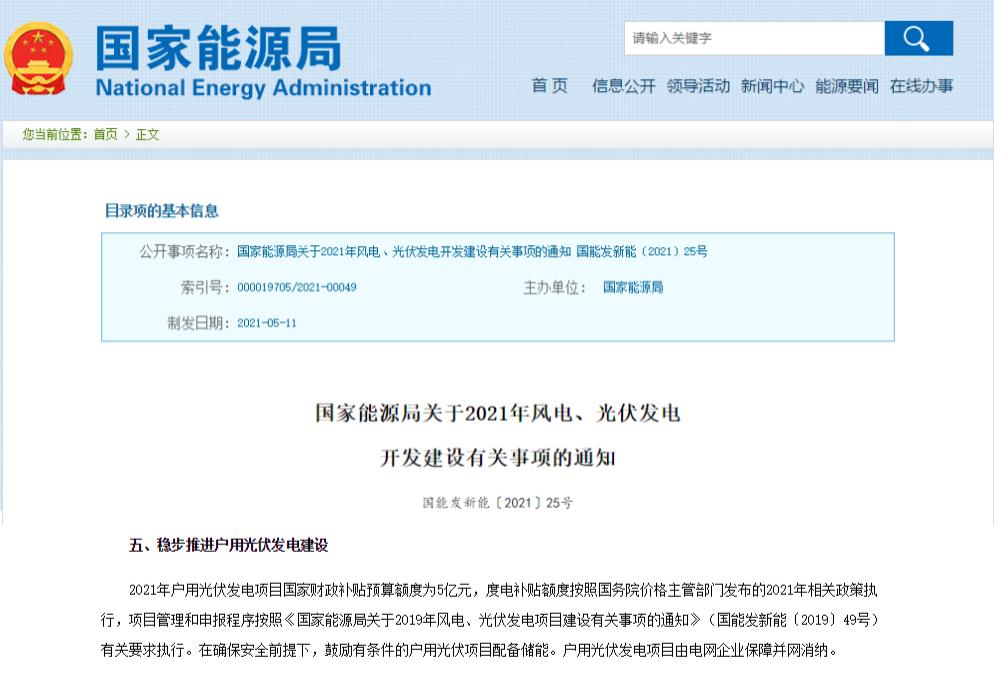The height and width of the screenshot is (678, 994).
Task: Select the 首页 navigation menu item
Action: (x=552, y=87)
